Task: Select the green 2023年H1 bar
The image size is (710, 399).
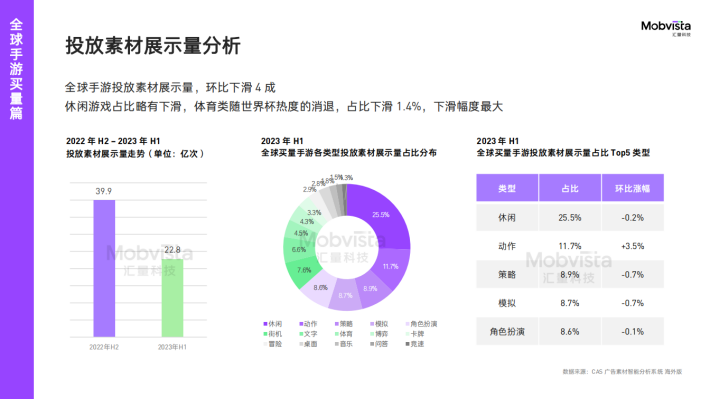Action: [172, 298]
